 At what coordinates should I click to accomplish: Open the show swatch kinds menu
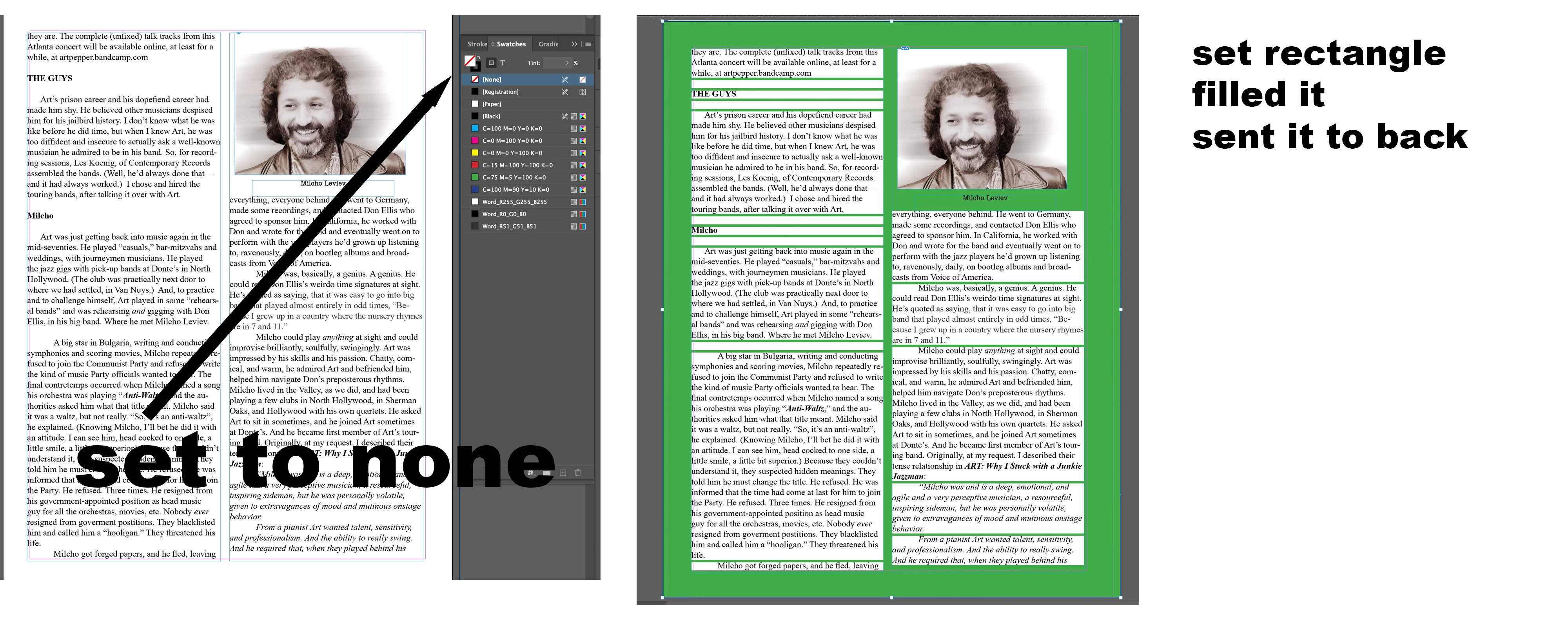click(532, 473)
